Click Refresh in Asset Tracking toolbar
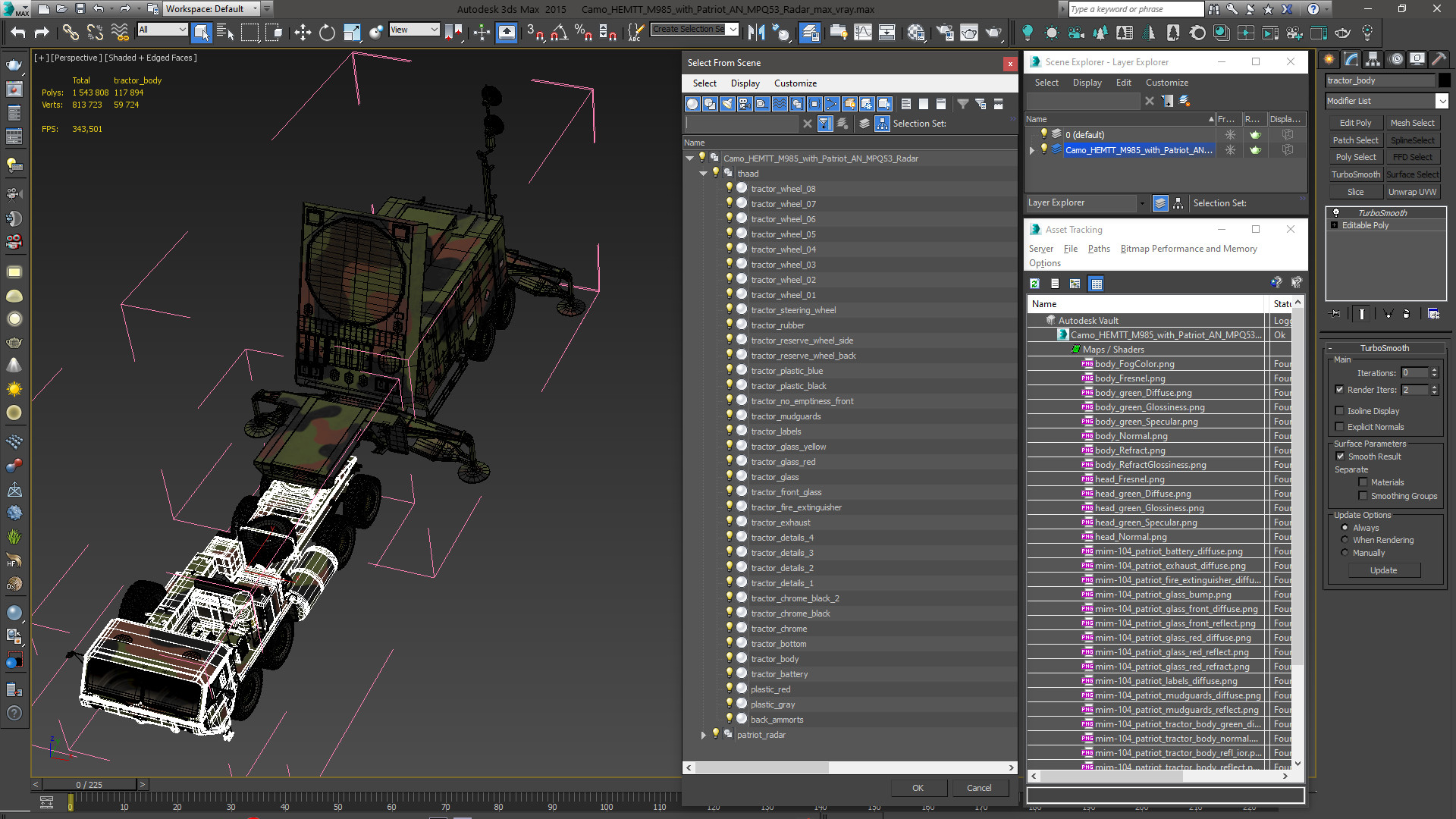 pyautogui.click(x=1034, y=284)
